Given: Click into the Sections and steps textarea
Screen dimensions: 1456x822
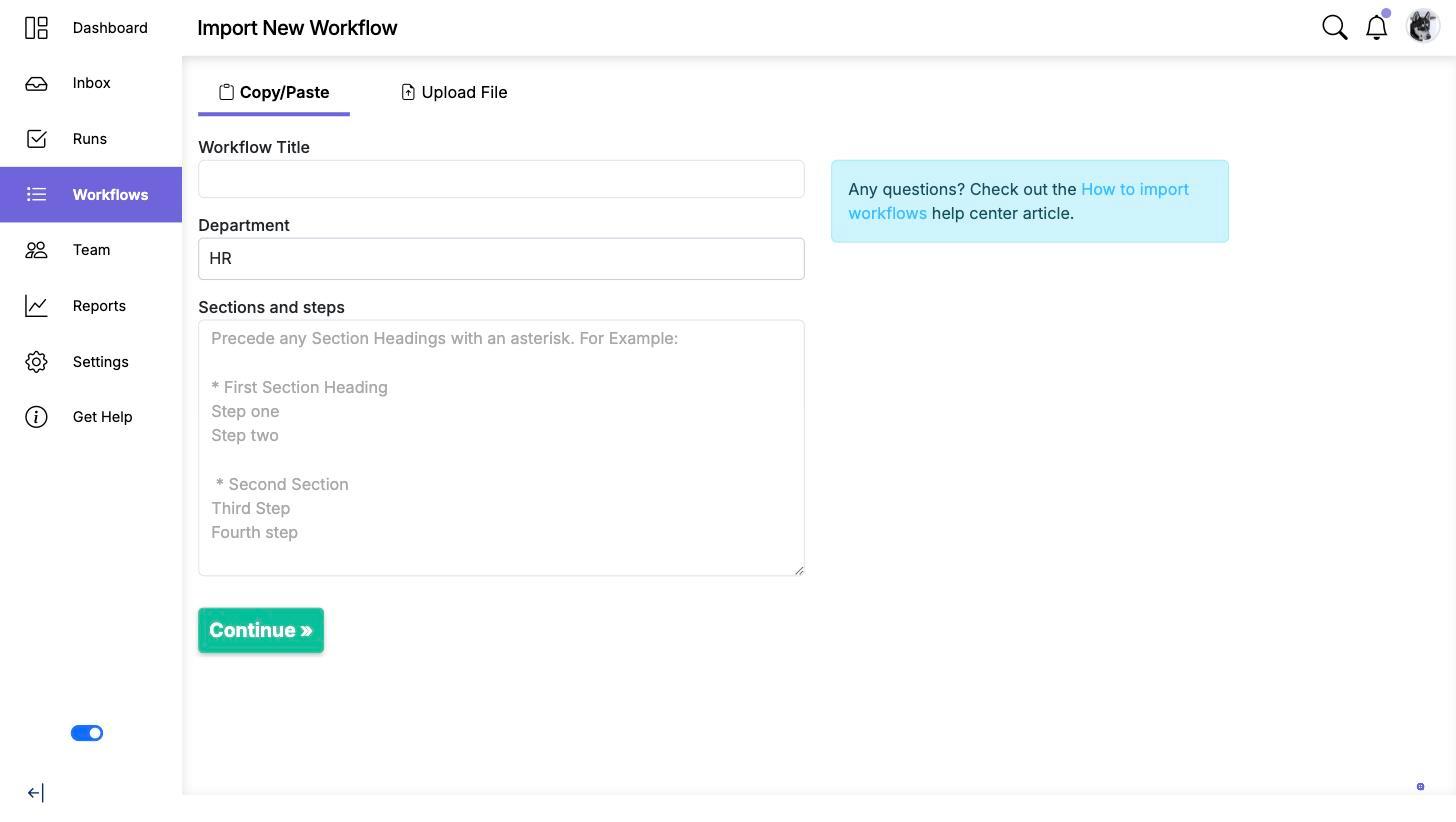Looking at the screenshot, I should pyautogui.click(x=501, y=448).
